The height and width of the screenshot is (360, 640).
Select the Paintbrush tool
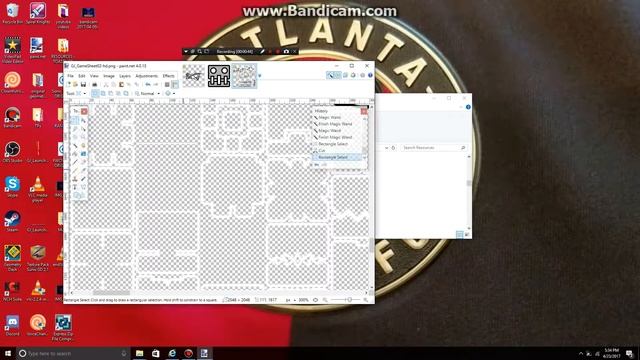coord(75,162)
